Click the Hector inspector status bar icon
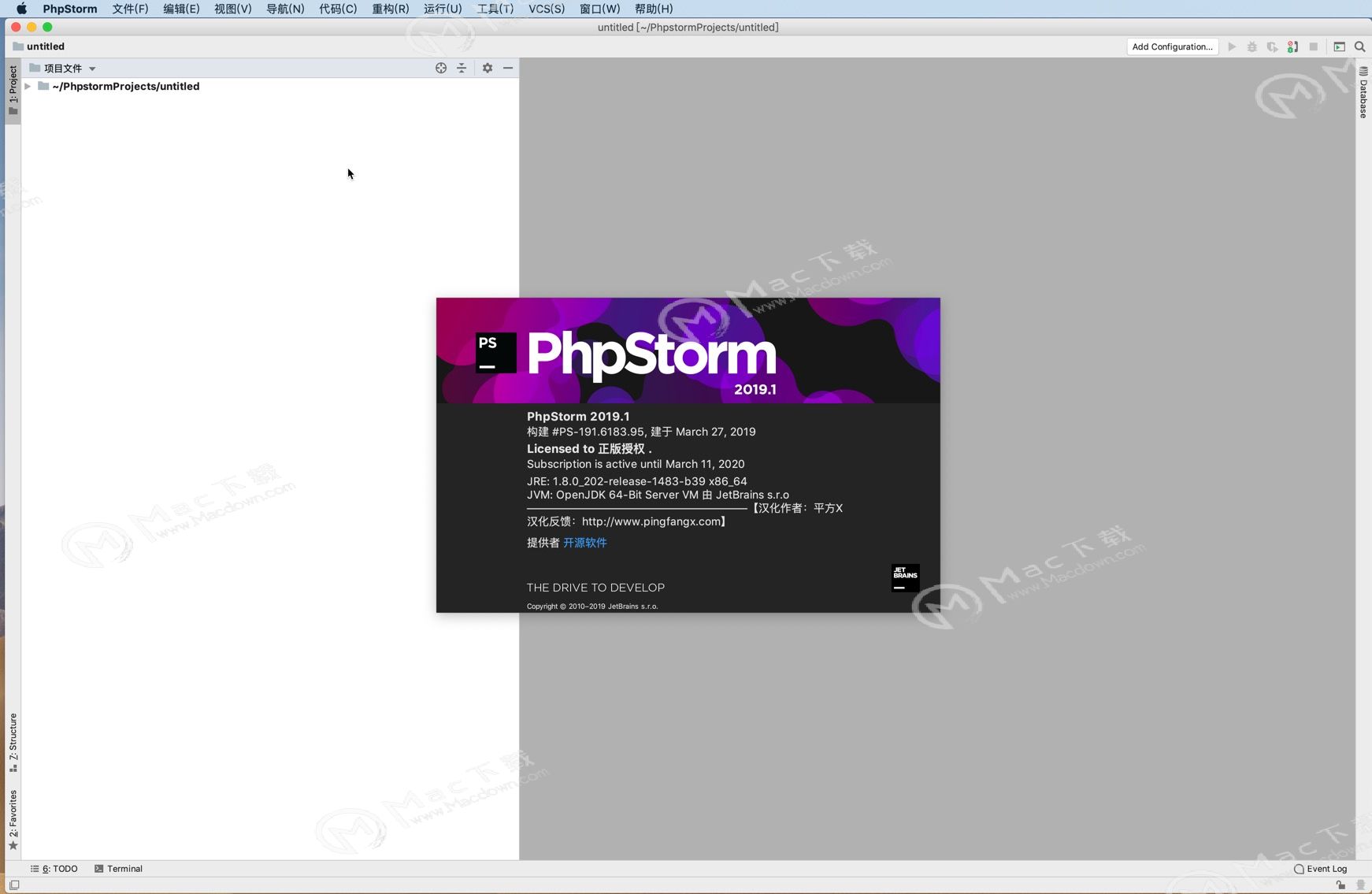The image size is (1372, 894). [1360, 885]
